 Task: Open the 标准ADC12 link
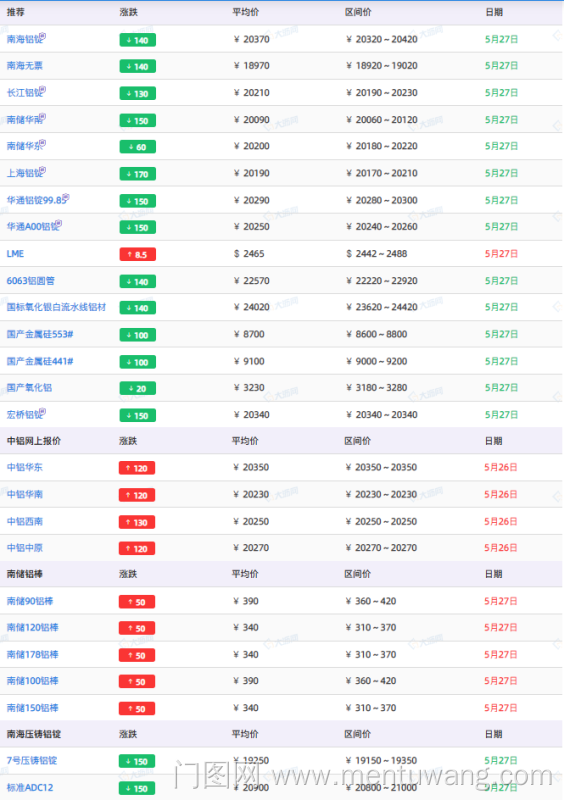[30, 788]
